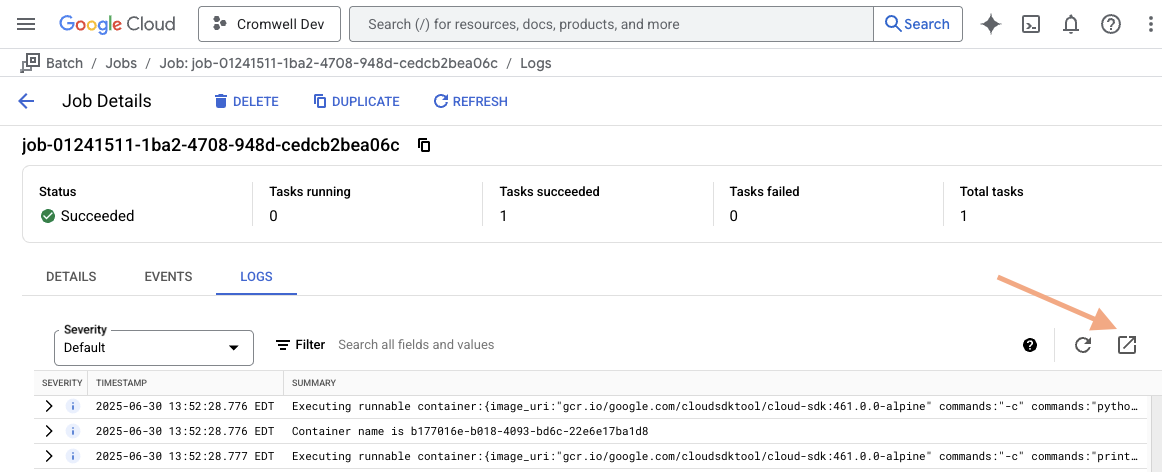This screenshot has width=1162, height=472.
Task: Click Logs at the breadcrumb end
Action: coord(536,63)
